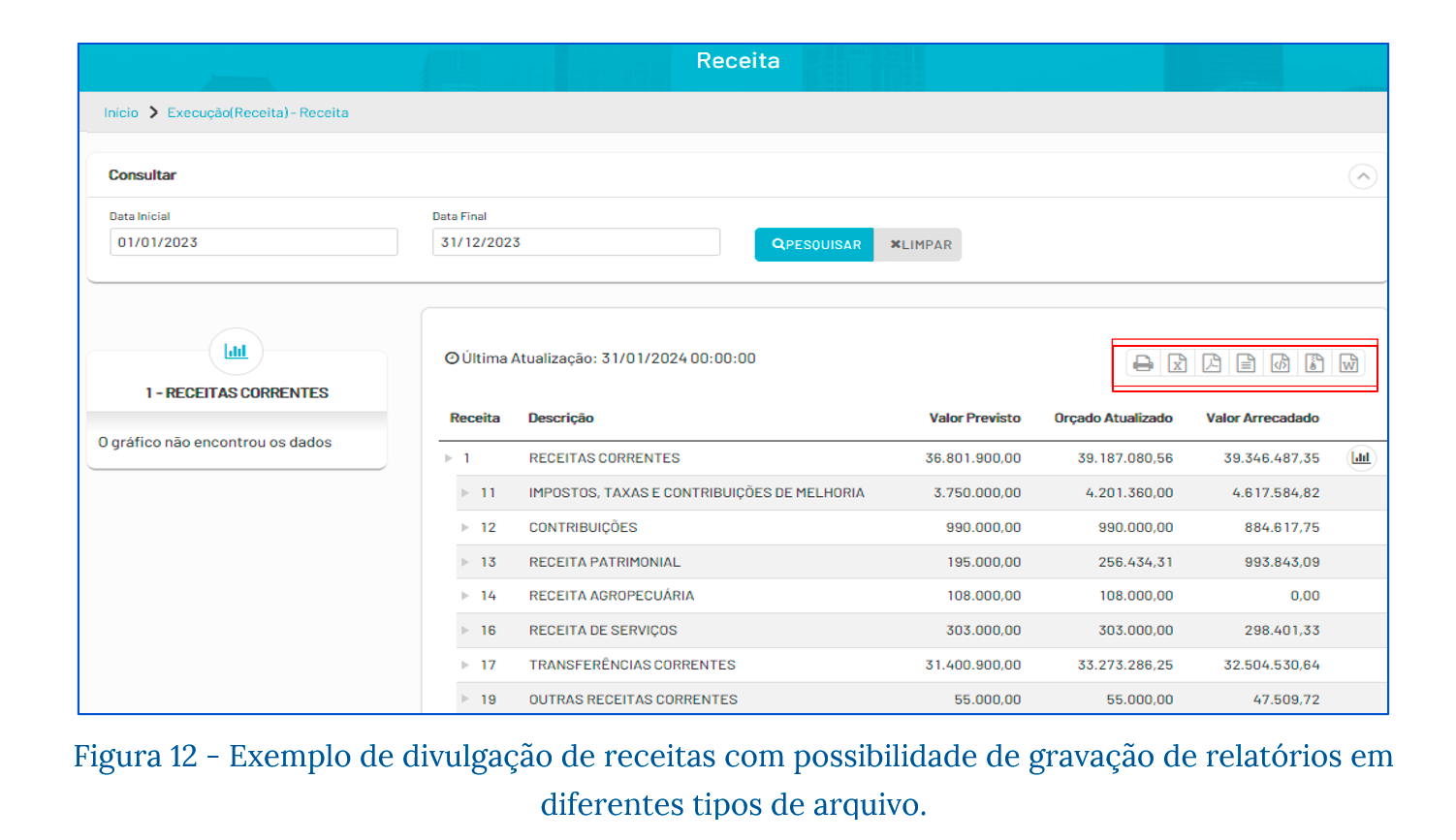Sort by Valor Previsto column header
Screen dimensions: 1456x840
click(x=975, y=419)
